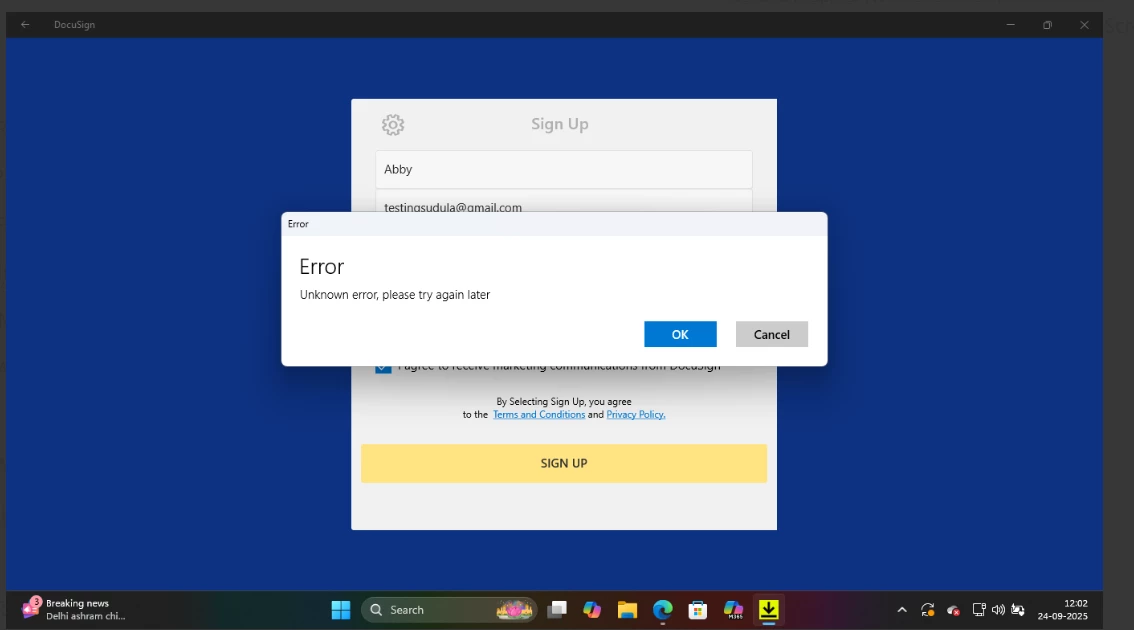Open the clock showing 12:02 24-09-2025
Viewport: 1134px width, 630px height.
pos(1062,610)
